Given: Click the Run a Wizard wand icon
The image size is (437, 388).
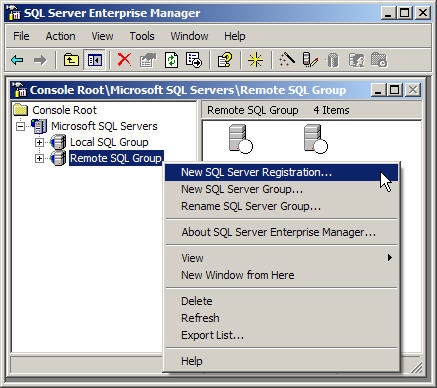Looking at the screenshot, I should 287,60.
